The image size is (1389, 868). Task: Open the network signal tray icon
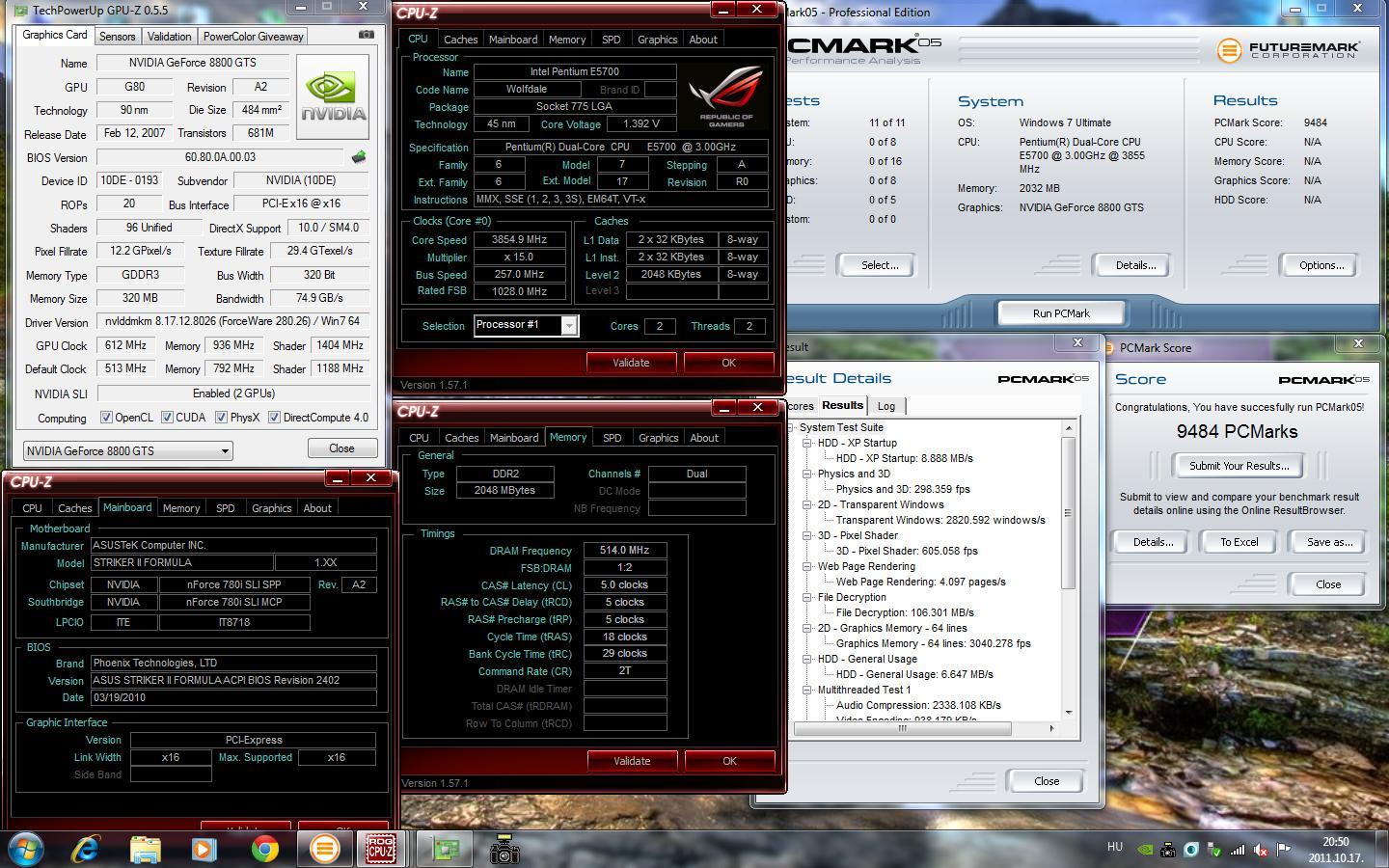(x=1238, y=850)
